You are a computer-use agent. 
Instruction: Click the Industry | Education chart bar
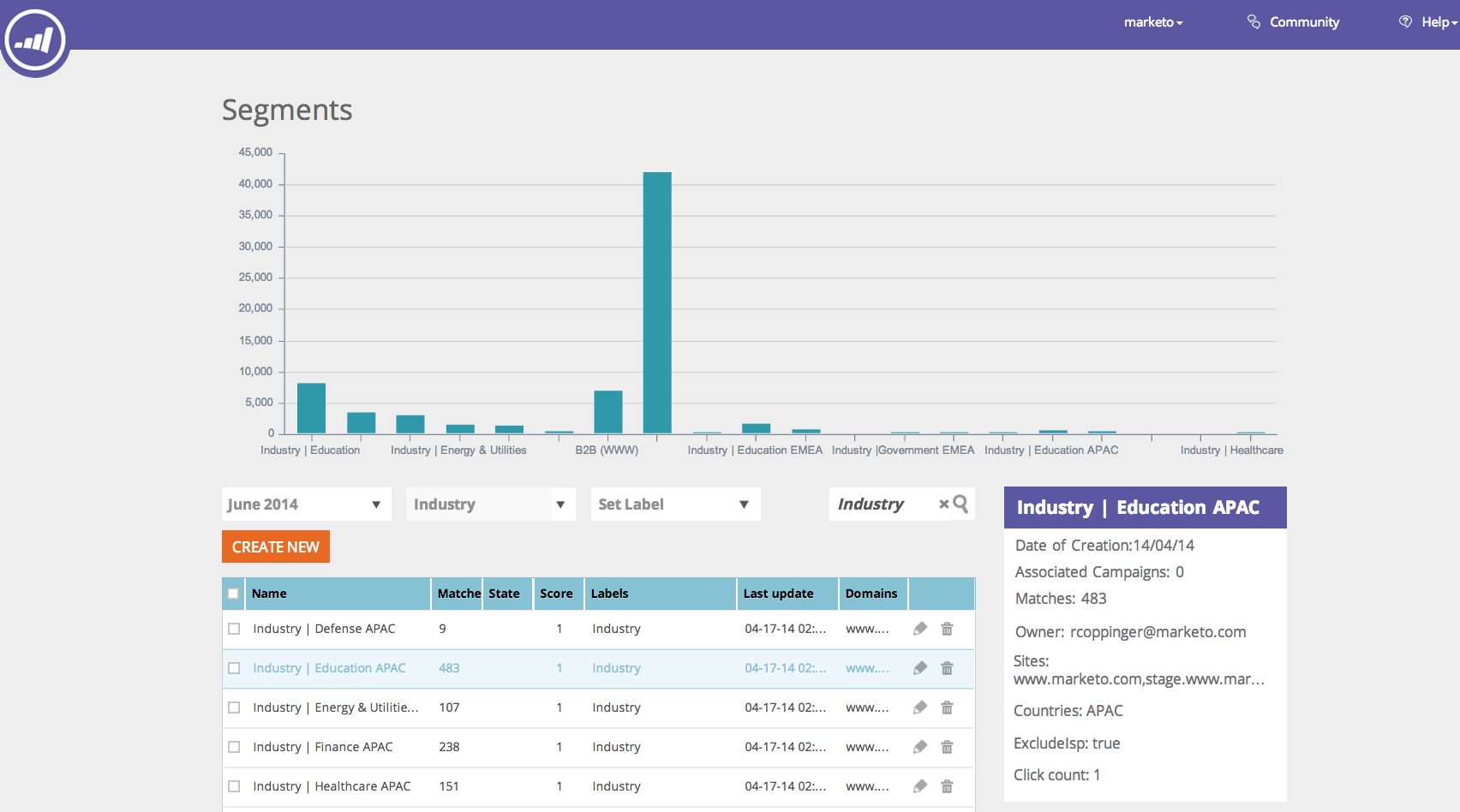click(x=311, y=409)
